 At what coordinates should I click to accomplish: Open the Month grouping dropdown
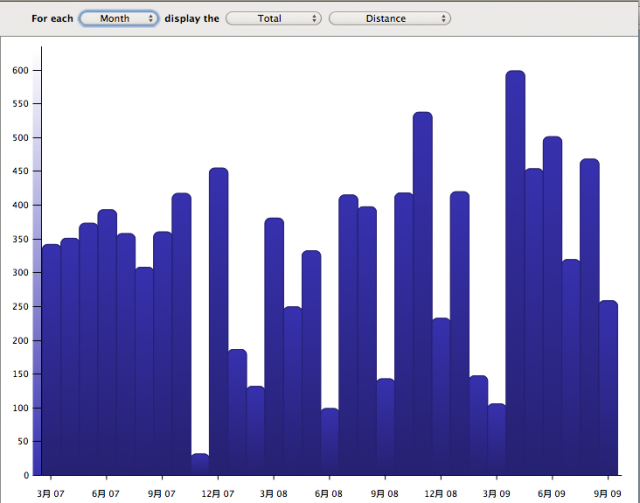click(119, 18)
